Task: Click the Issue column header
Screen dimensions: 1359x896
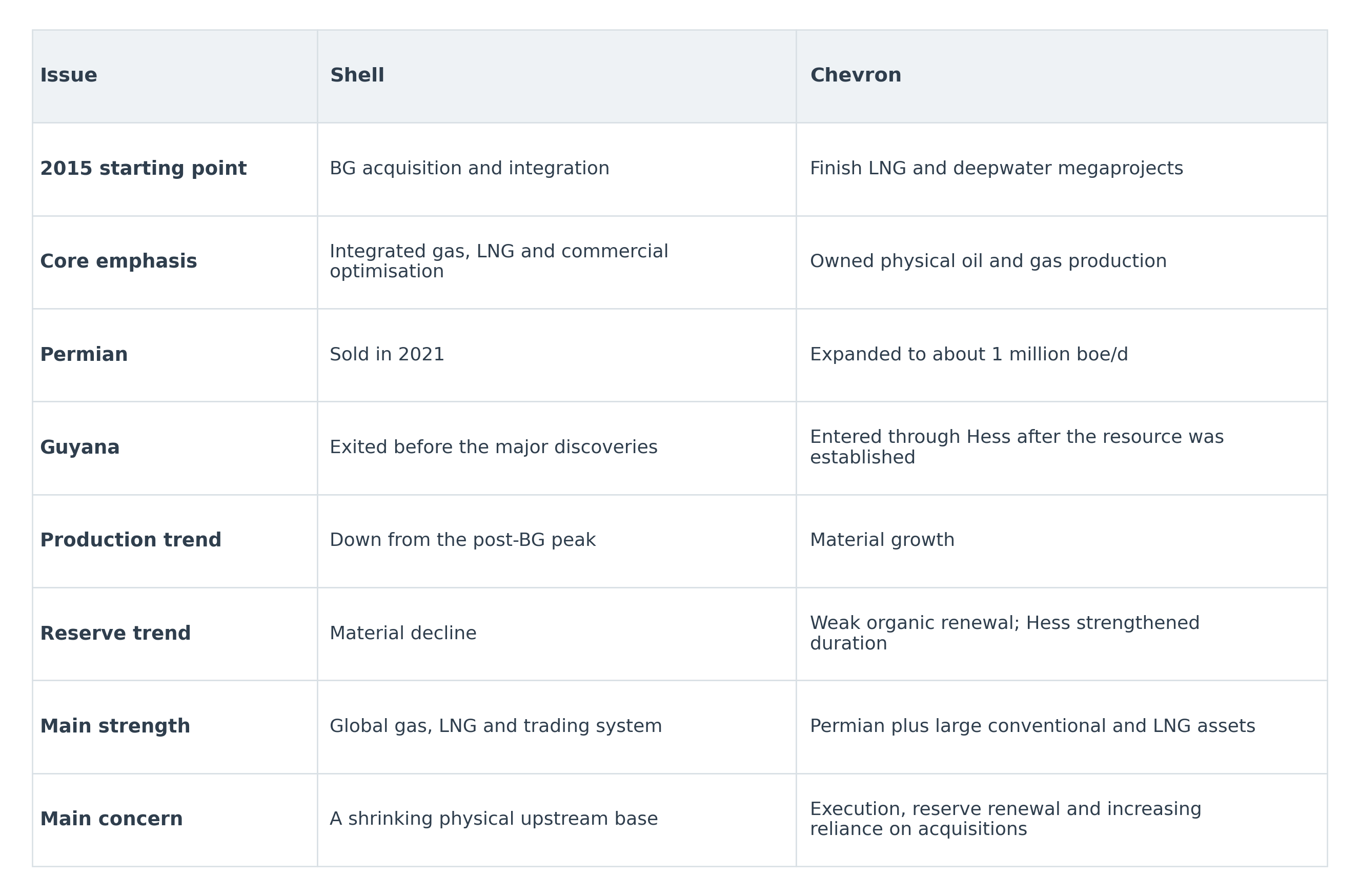Action: [x=175, y=76]
